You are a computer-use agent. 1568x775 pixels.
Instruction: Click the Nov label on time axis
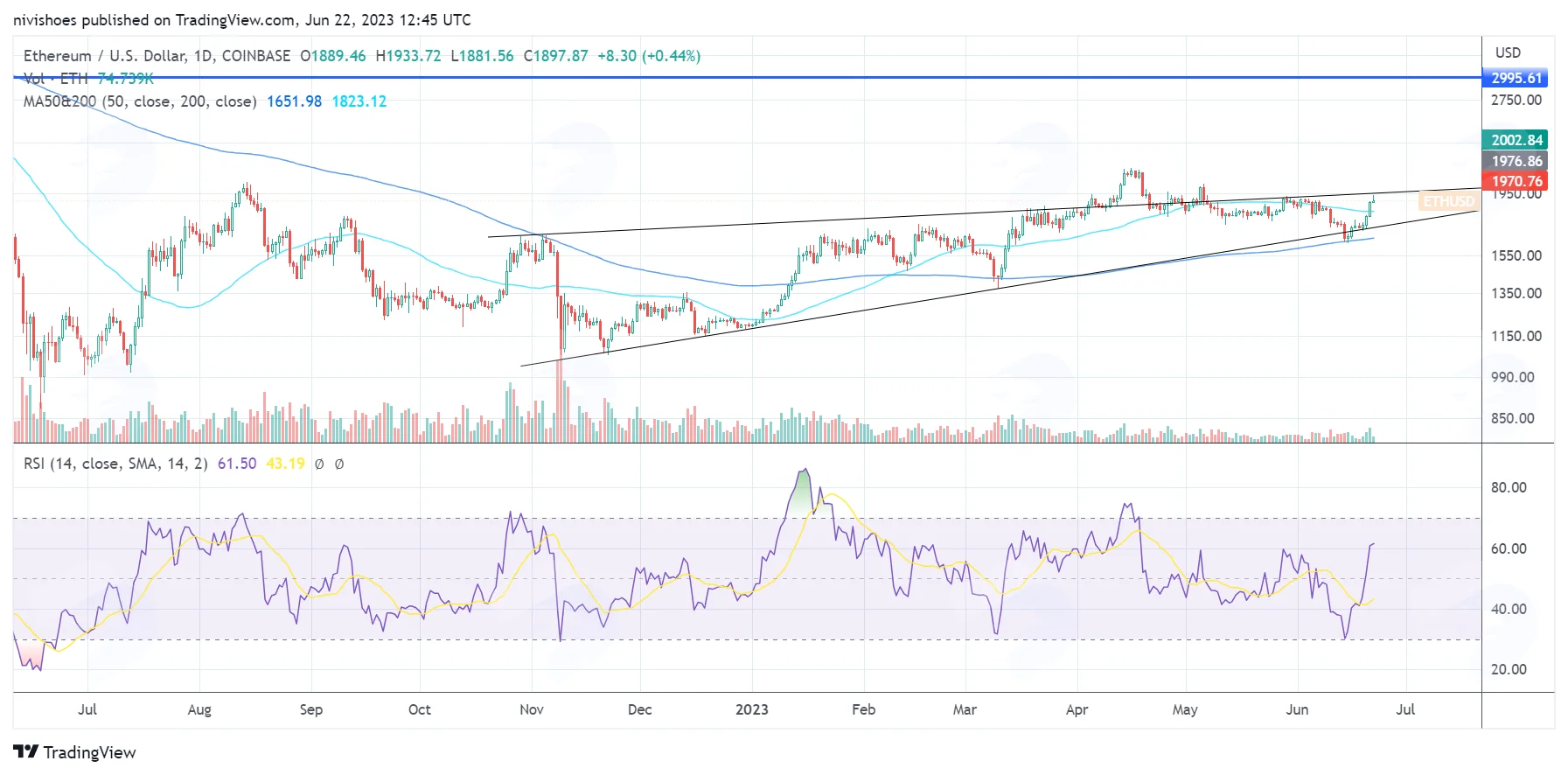(x=532, y=709)
